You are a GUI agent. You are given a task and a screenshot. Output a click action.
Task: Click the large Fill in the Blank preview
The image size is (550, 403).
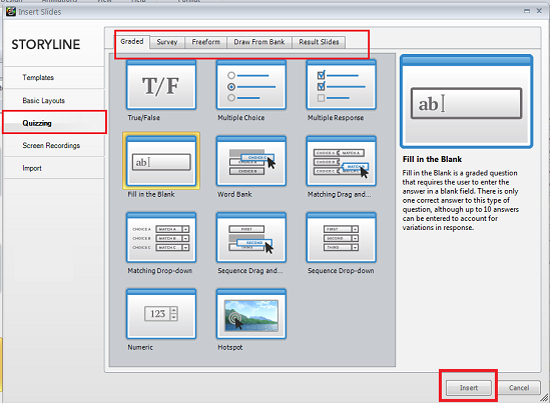click(467, 101)
